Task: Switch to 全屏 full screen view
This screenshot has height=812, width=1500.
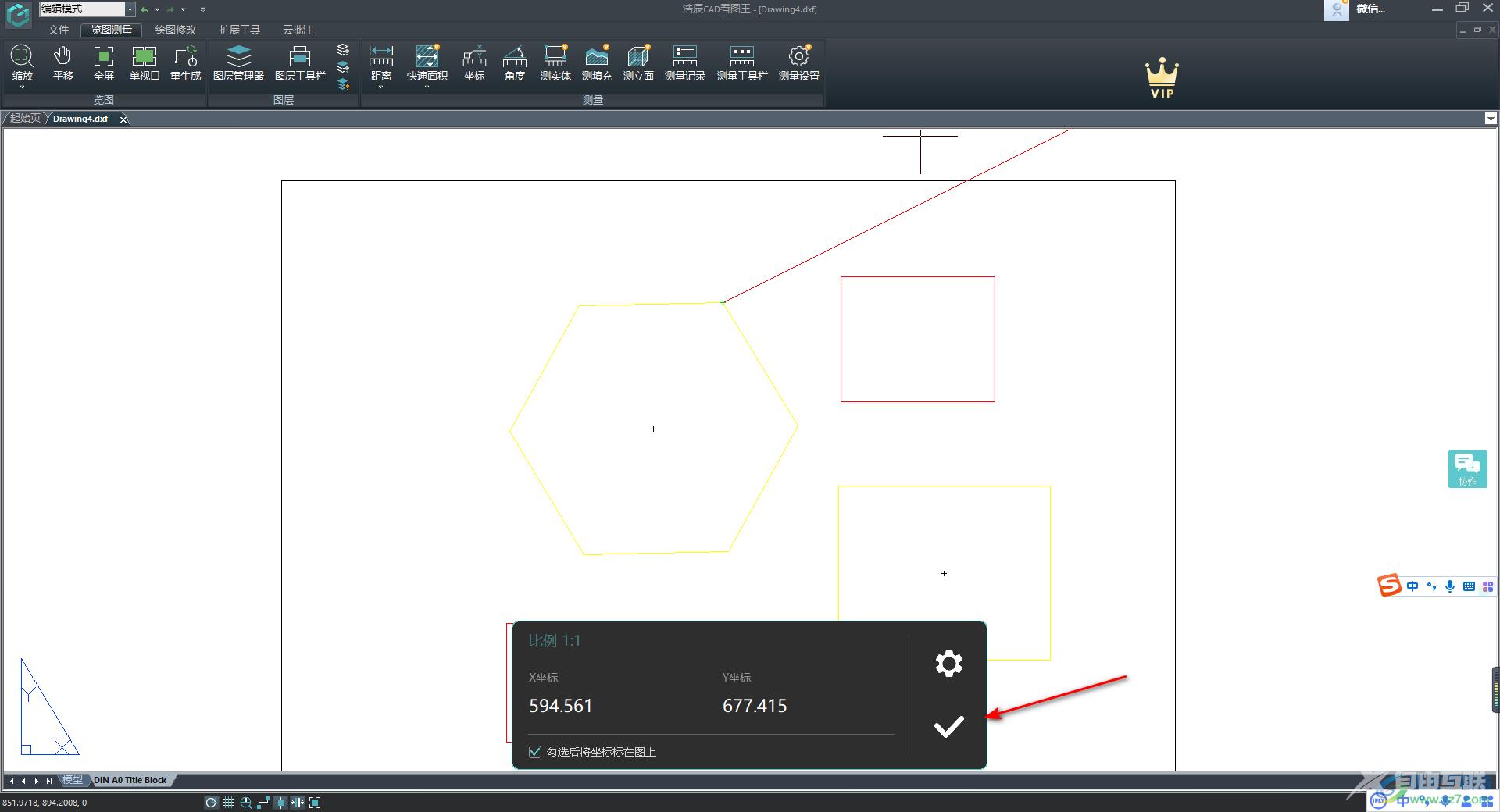Action: [x=103, y=62]
